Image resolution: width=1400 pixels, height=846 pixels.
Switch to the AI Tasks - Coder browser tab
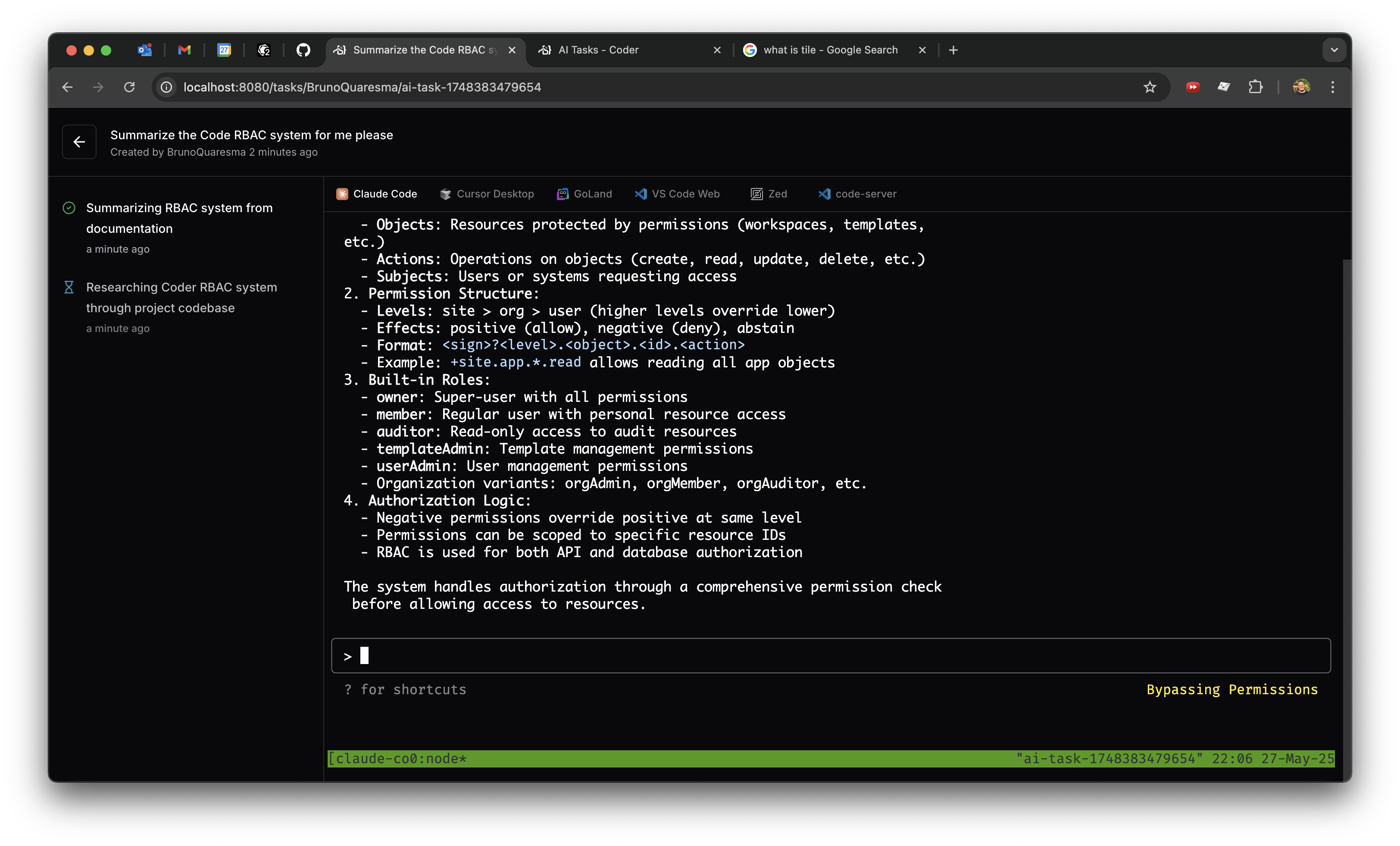[598, 50]
